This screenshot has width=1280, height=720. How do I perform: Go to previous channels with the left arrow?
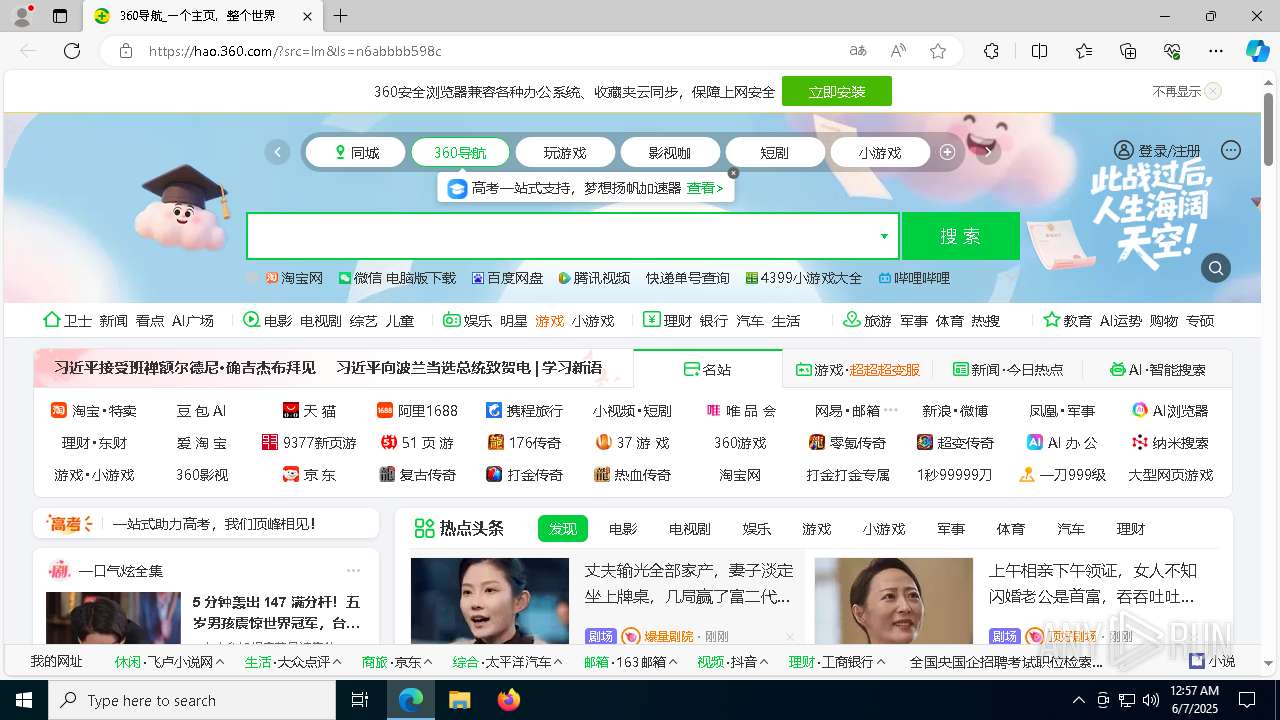[277, 152]
